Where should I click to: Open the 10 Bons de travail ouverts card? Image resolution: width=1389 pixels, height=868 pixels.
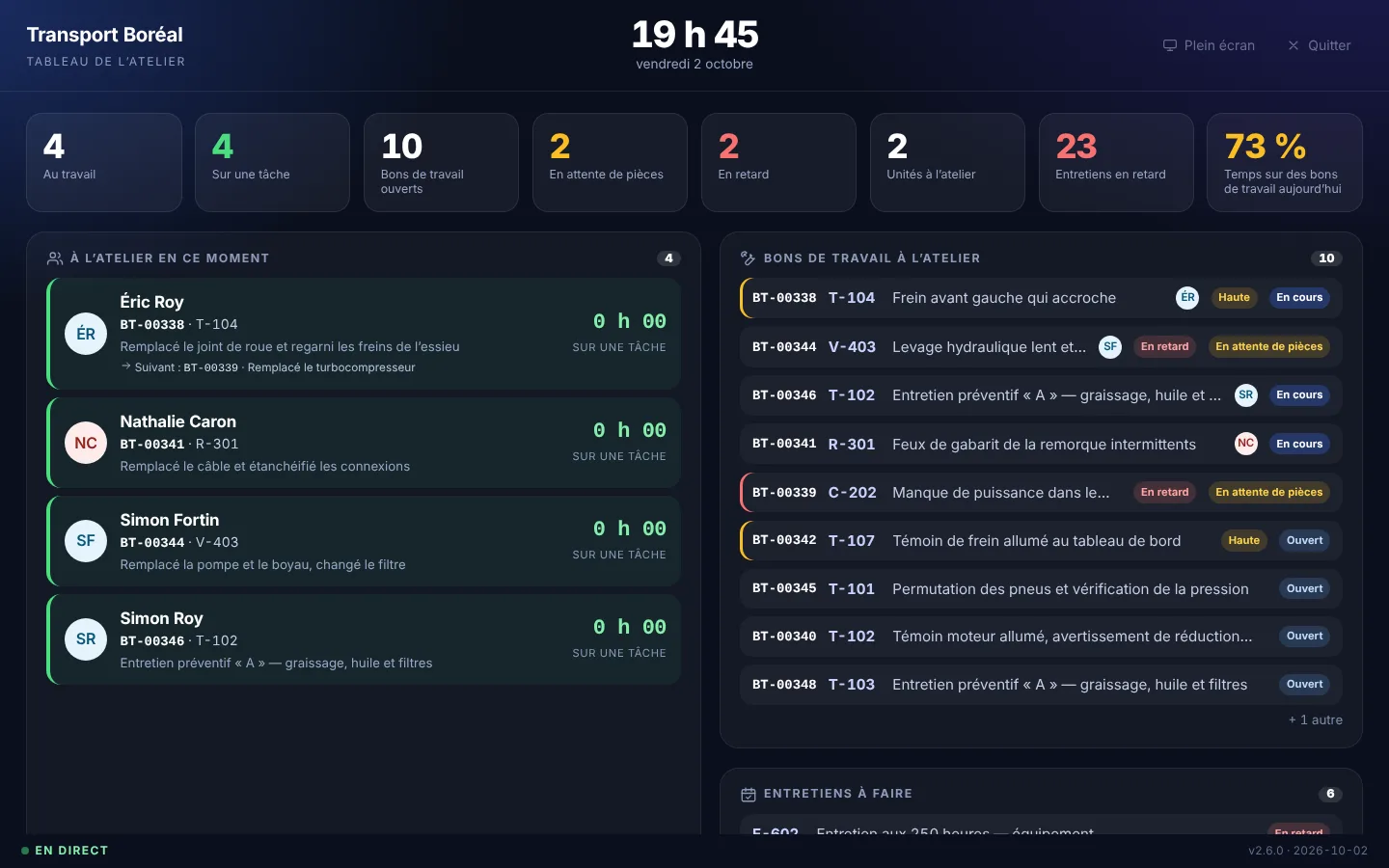pos(441,162)
